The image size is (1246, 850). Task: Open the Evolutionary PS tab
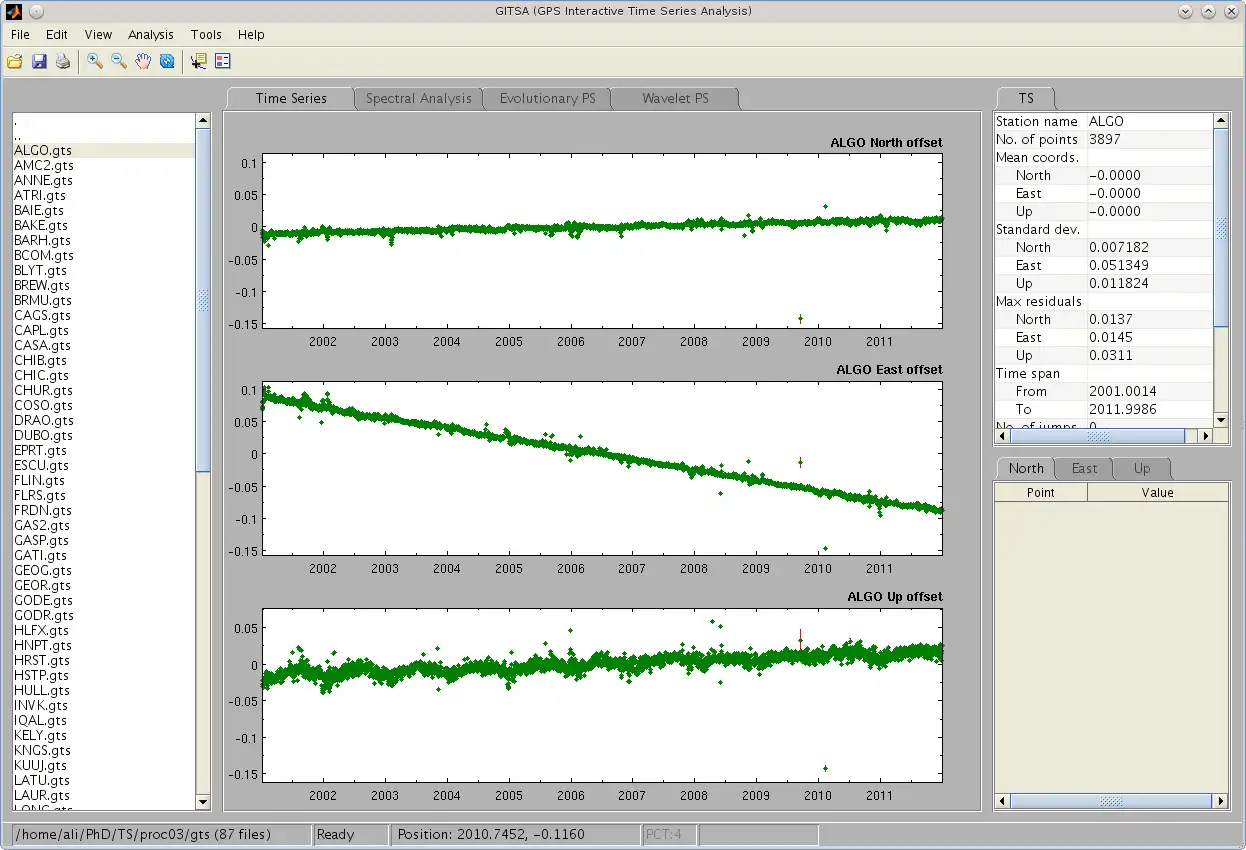[547, 98]
